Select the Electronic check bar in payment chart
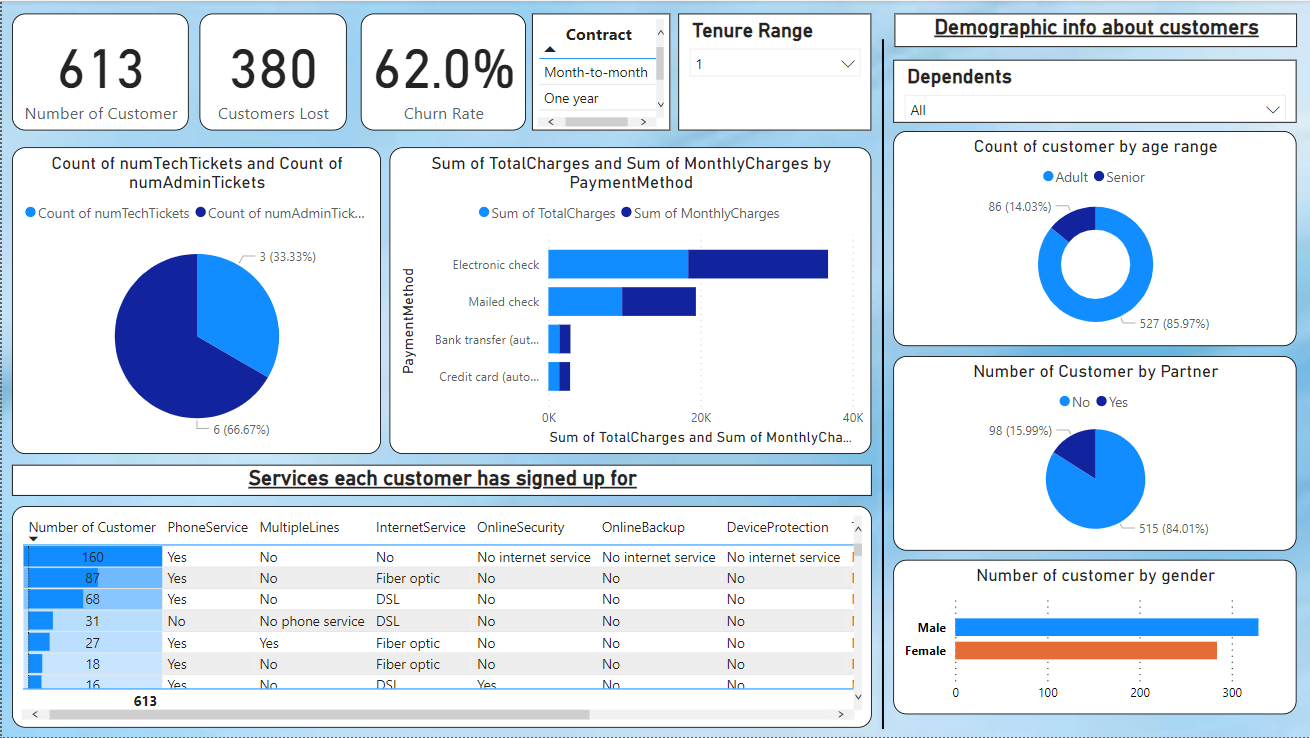Viewport: 1310px width, 738px height. tap(650, 263)
